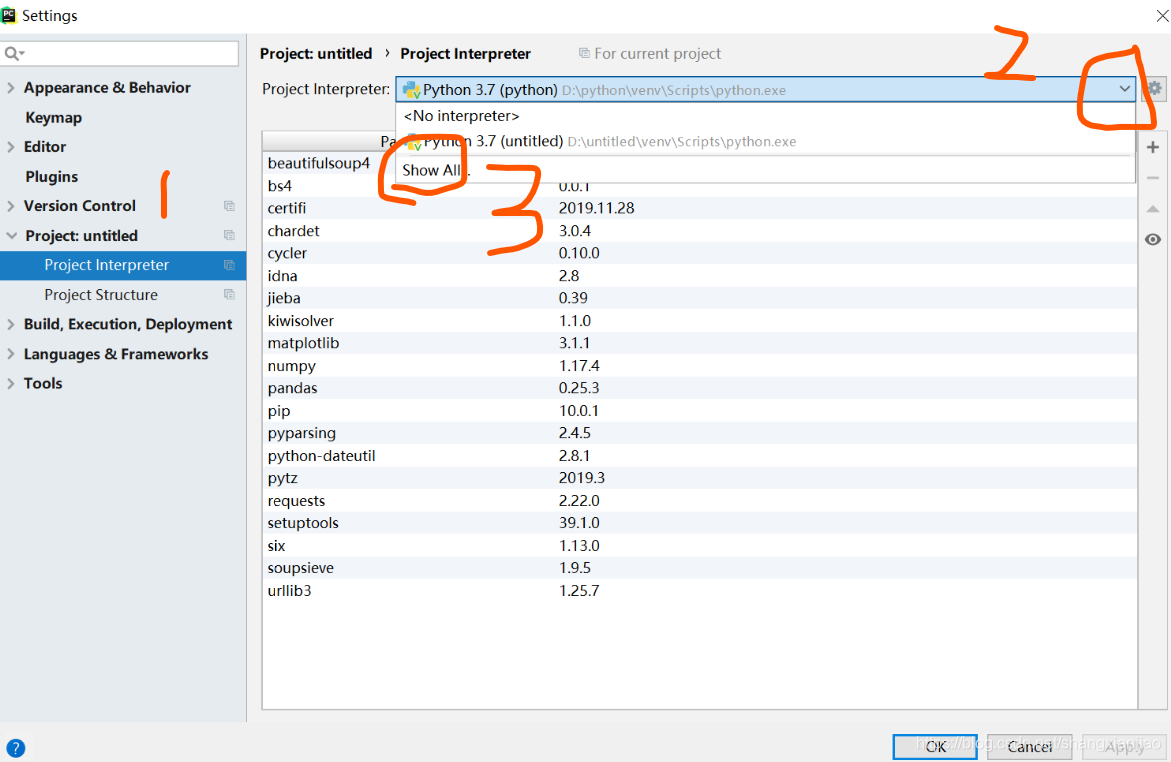Collapse the Project: untitled section

coord(11,235)
